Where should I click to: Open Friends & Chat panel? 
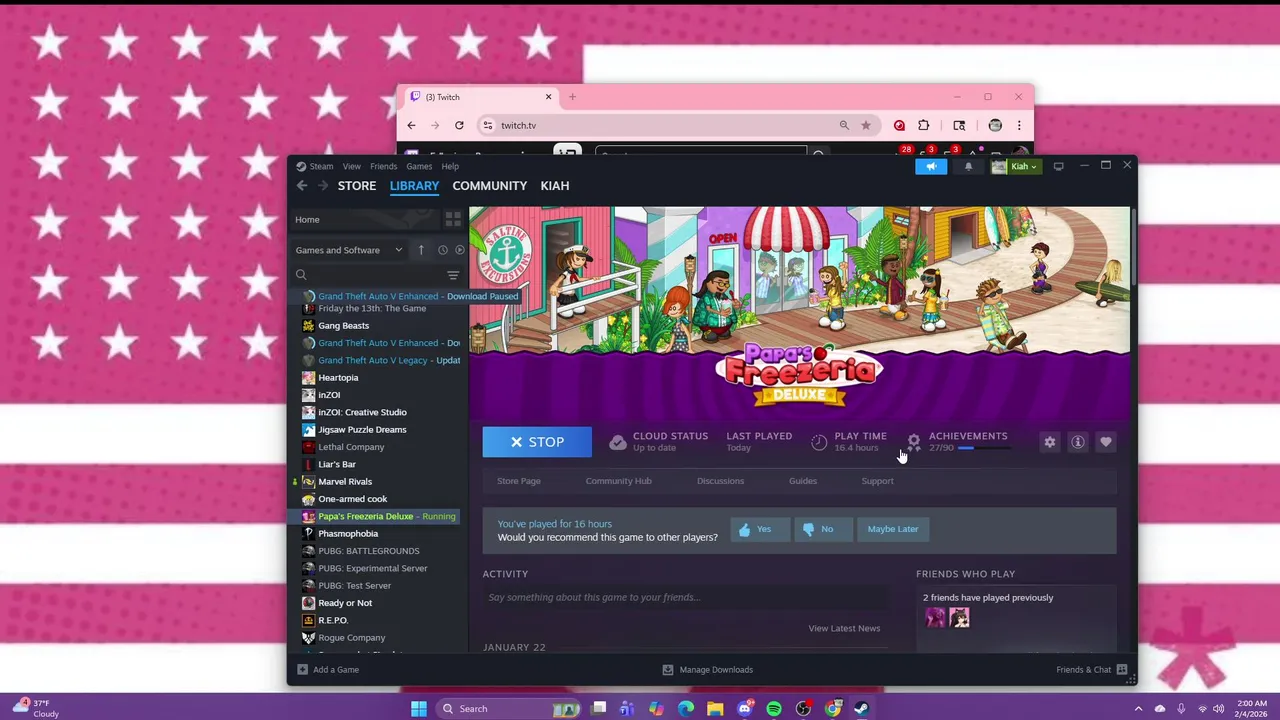coord(1091,670)
